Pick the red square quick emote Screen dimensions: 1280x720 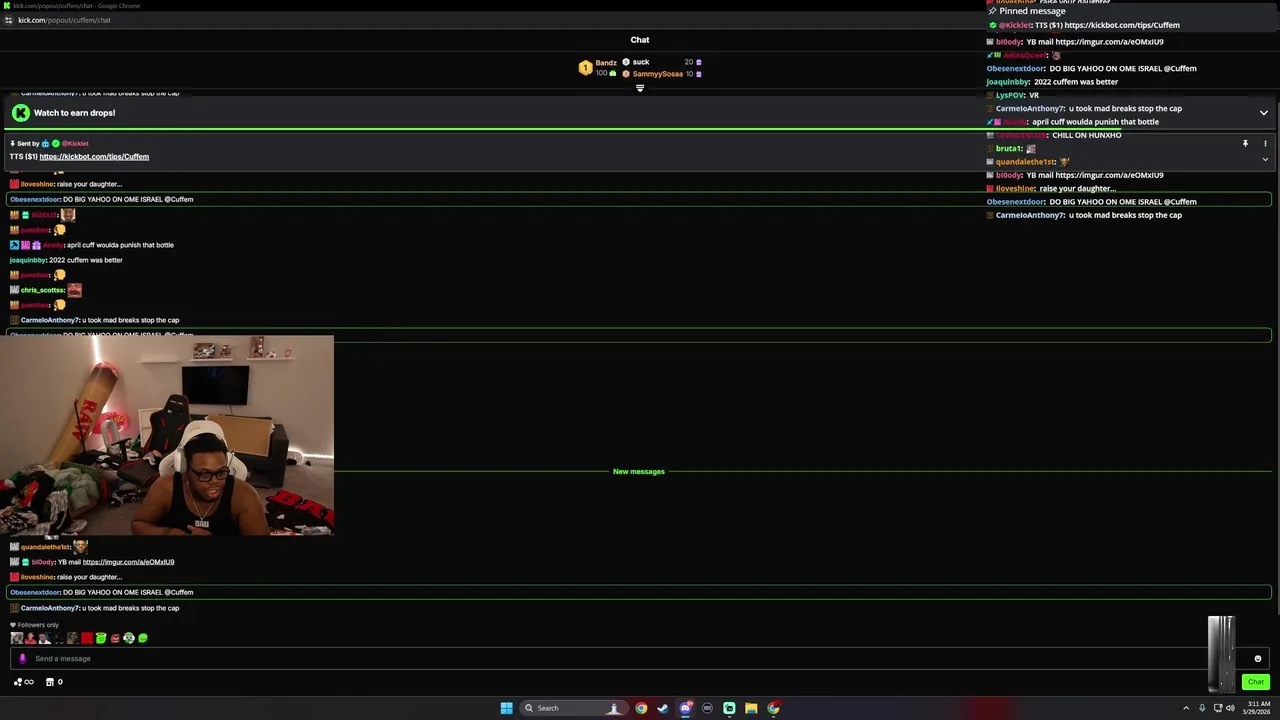(x=87, y=638)
